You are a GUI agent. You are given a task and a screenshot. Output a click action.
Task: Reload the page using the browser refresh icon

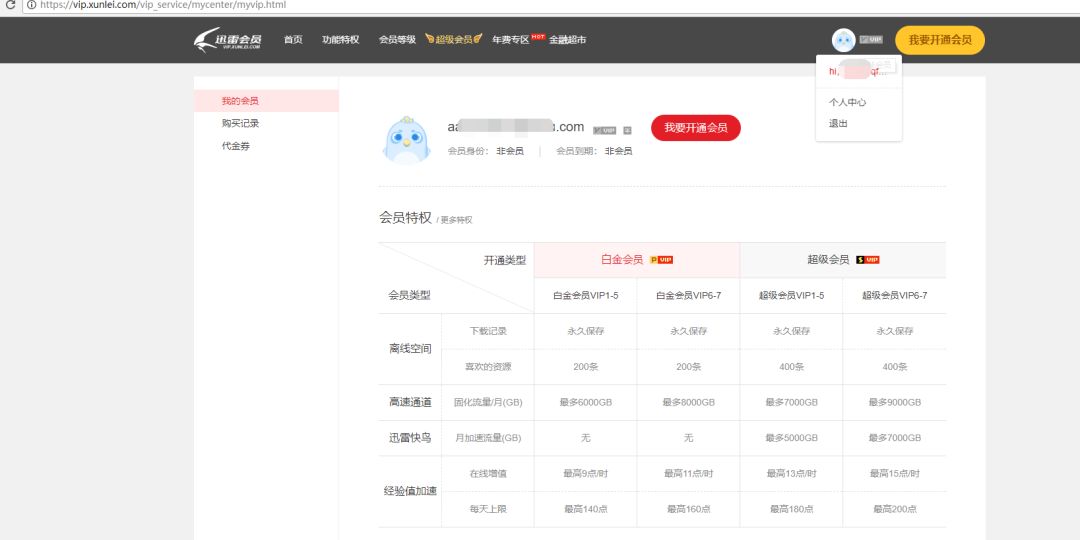[x=10, y=5]
